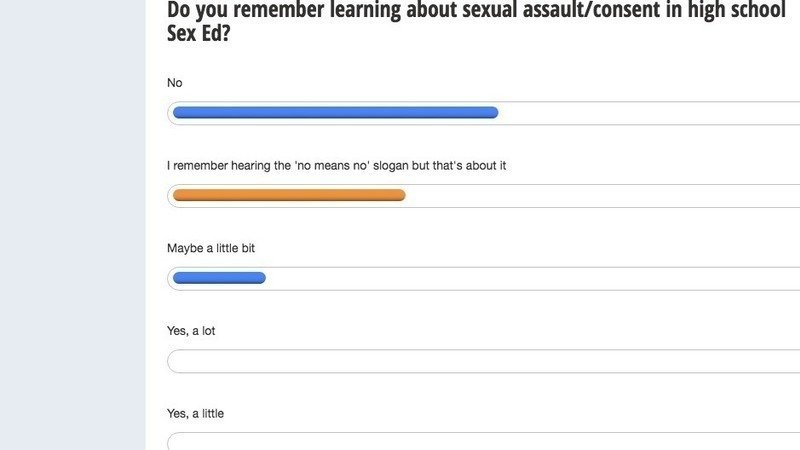The width and height of the screenshot is (800, 450).
Task: Click the empty track after the short blue bar
Action: coord(530,278)
